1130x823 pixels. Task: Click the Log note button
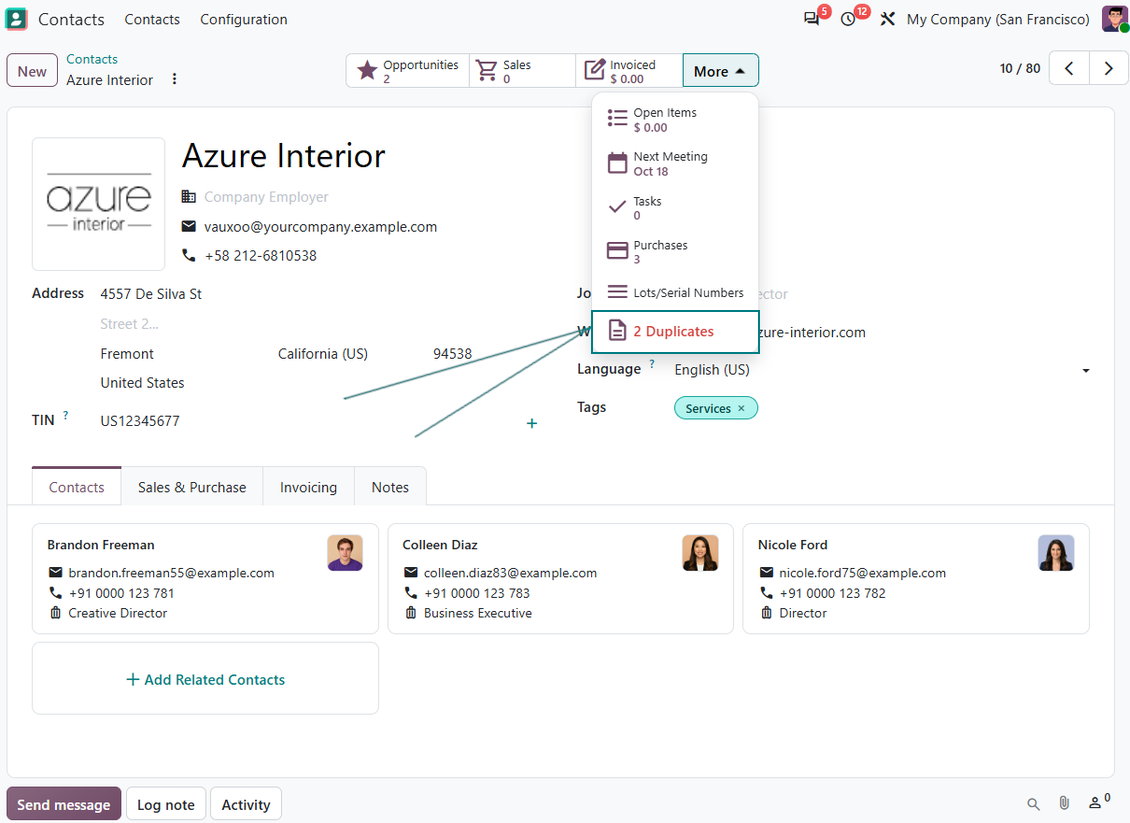[166, 804]
